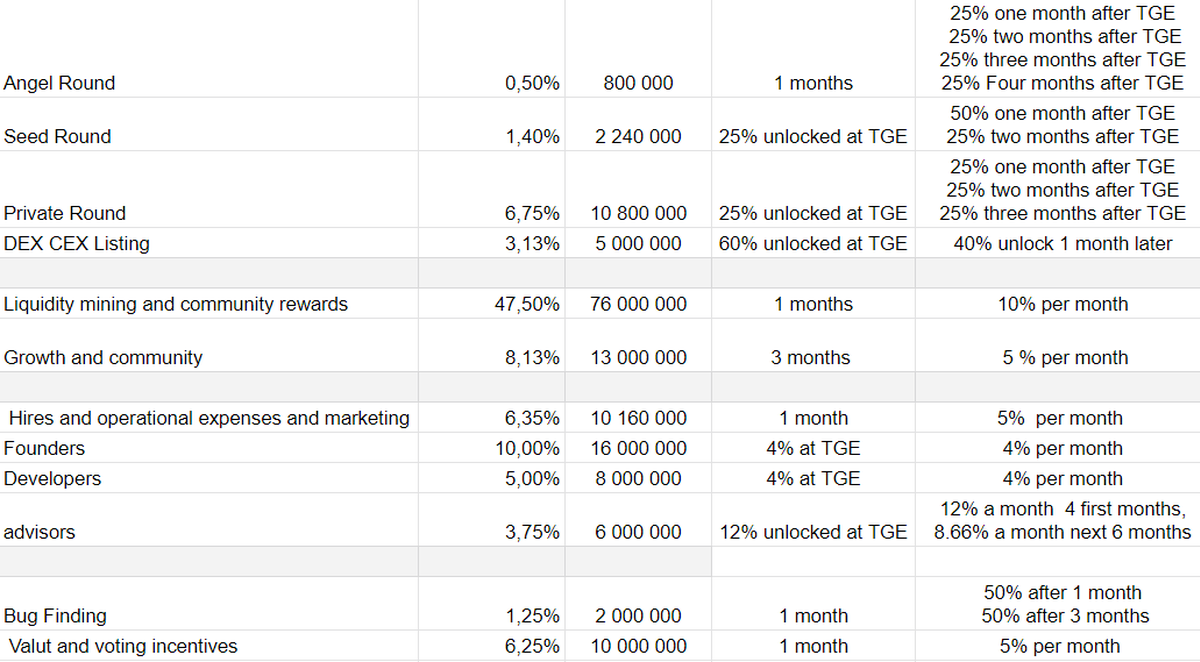Select the "DEX CEX Listing" cell
1200x662 pixels.
pyautogui.click(x=77, y=243)
